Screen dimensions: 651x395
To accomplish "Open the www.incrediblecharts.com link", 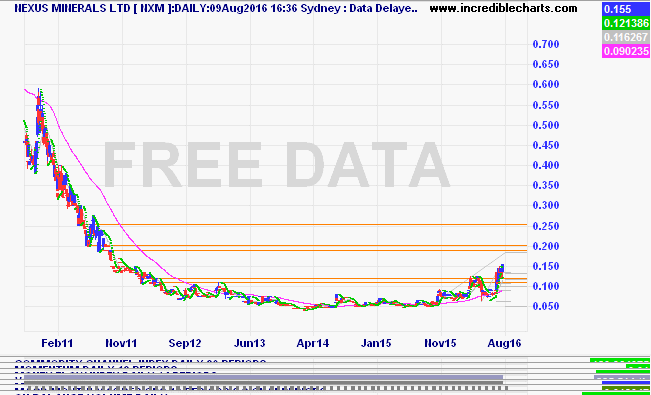I will tap(503, 8).
